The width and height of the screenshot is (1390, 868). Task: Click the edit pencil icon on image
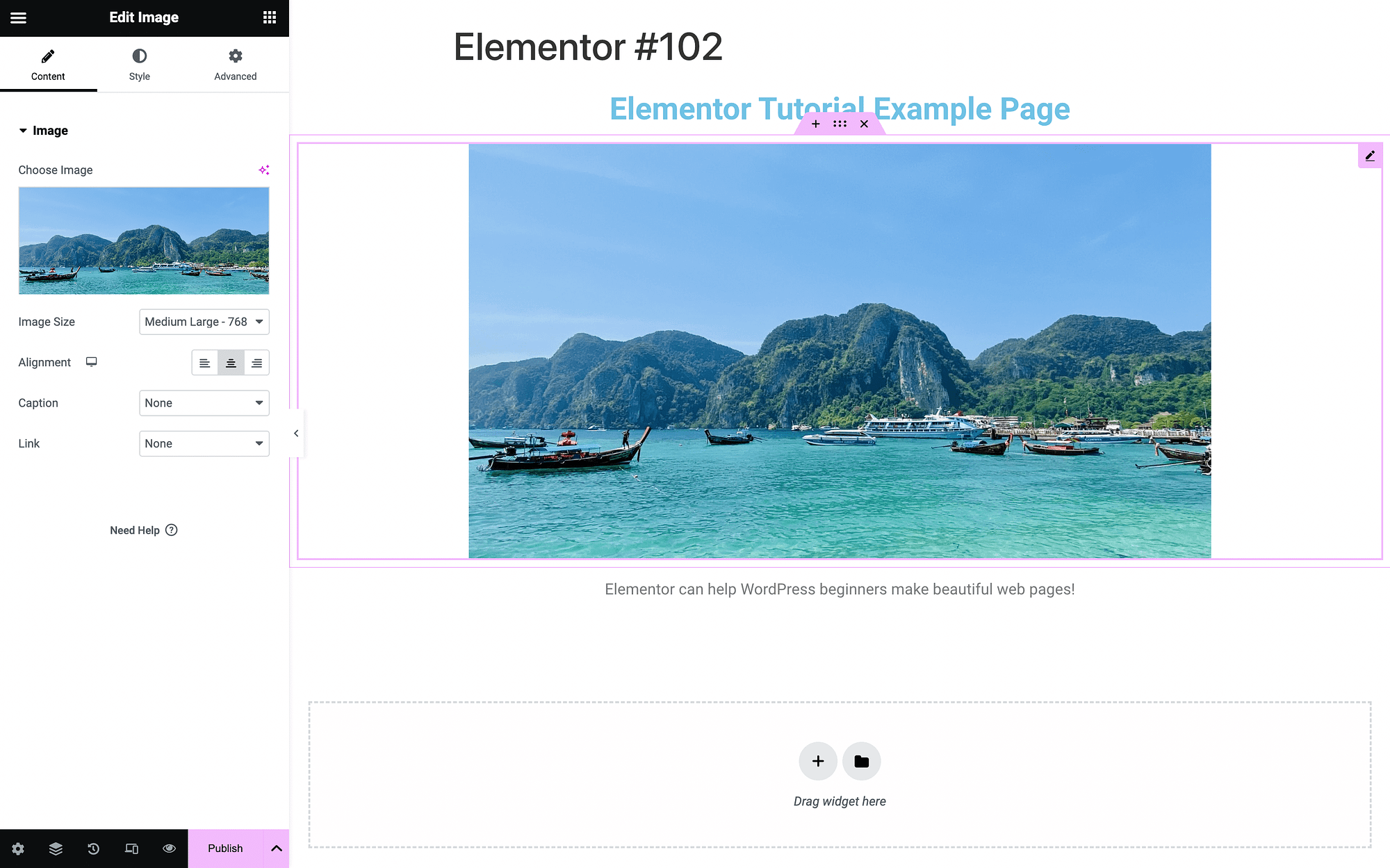1370,155
